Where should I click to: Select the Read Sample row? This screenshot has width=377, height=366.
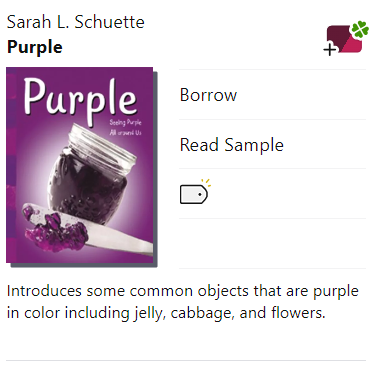click(x=272, y=144)
